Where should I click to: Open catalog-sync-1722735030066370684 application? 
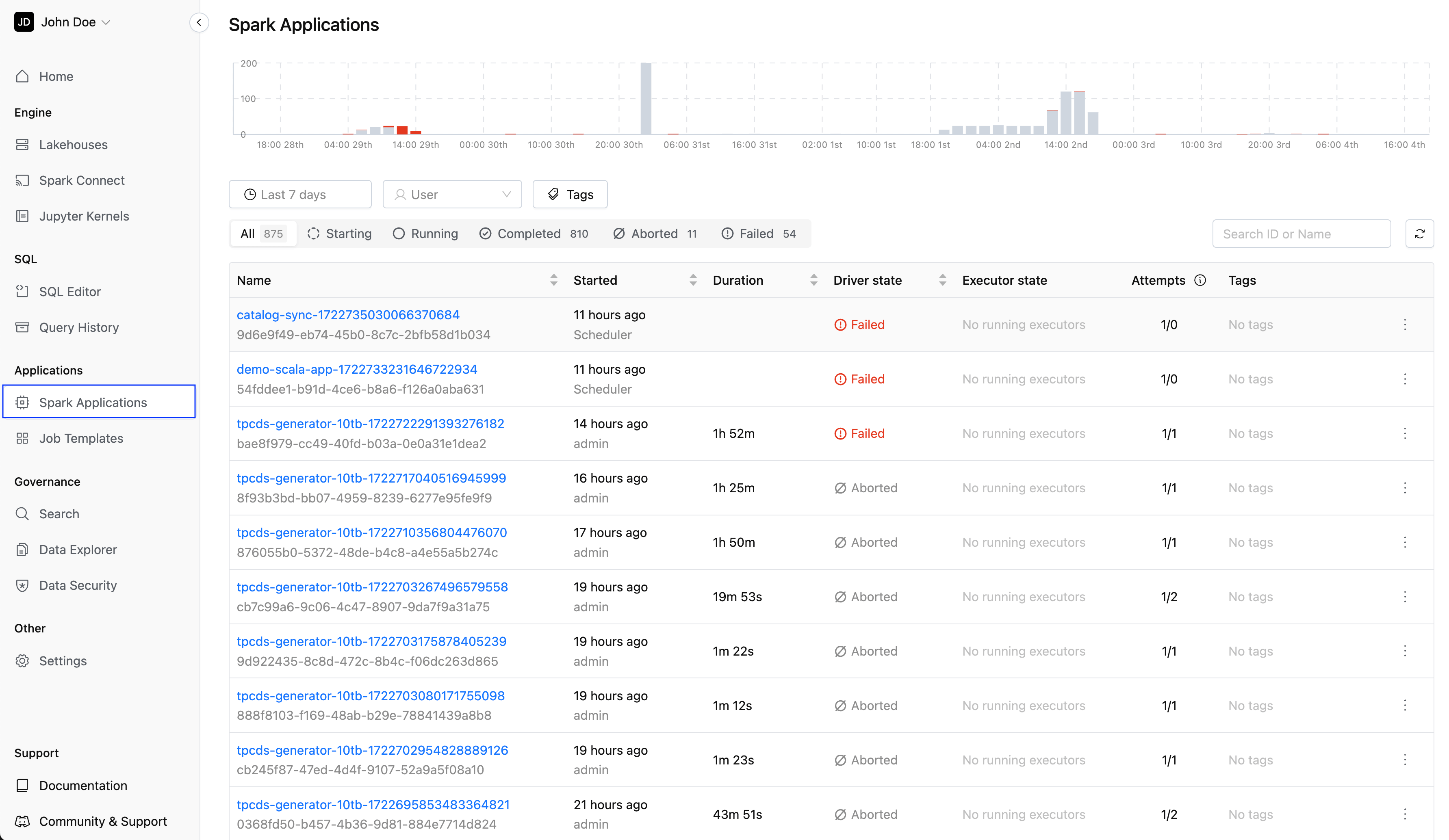(x=348, y=315)
